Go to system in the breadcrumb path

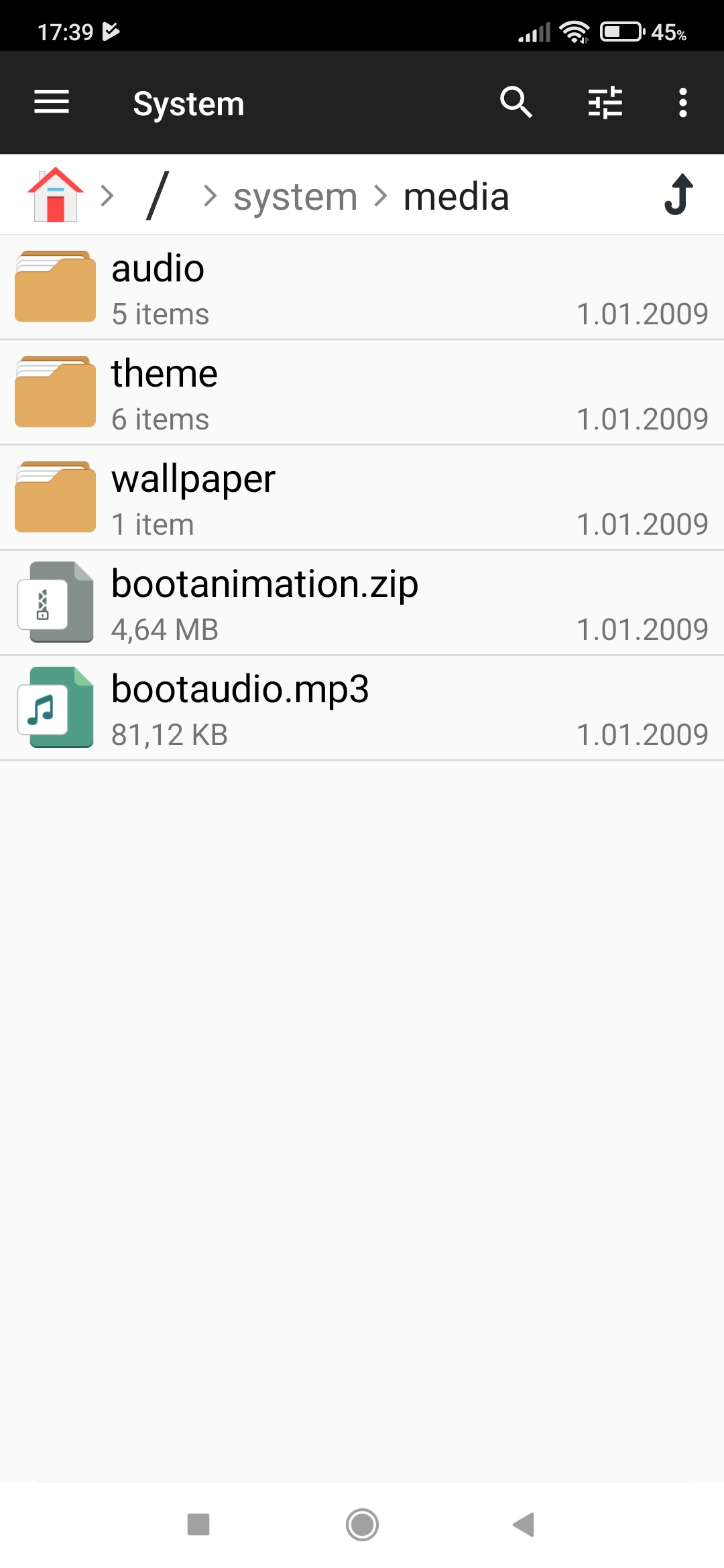[295, 197]
